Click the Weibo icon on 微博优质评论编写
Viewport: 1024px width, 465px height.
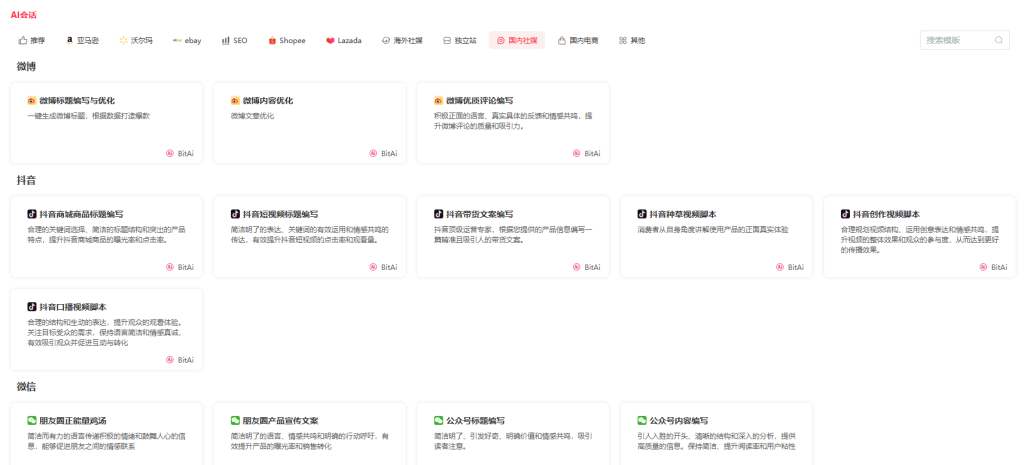439,100
